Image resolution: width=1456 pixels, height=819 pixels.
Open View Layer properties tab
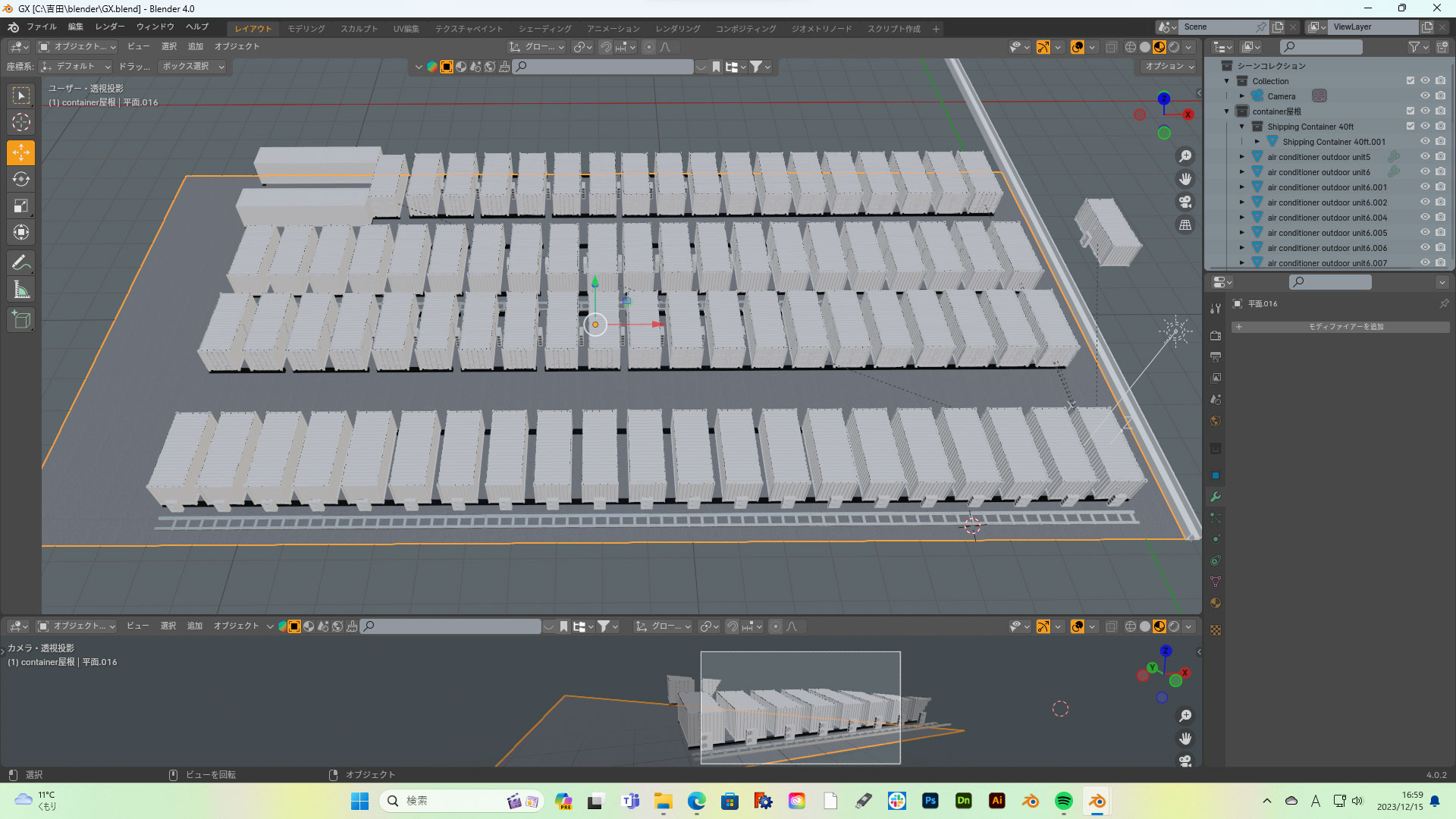click(x=1216, y=378)
